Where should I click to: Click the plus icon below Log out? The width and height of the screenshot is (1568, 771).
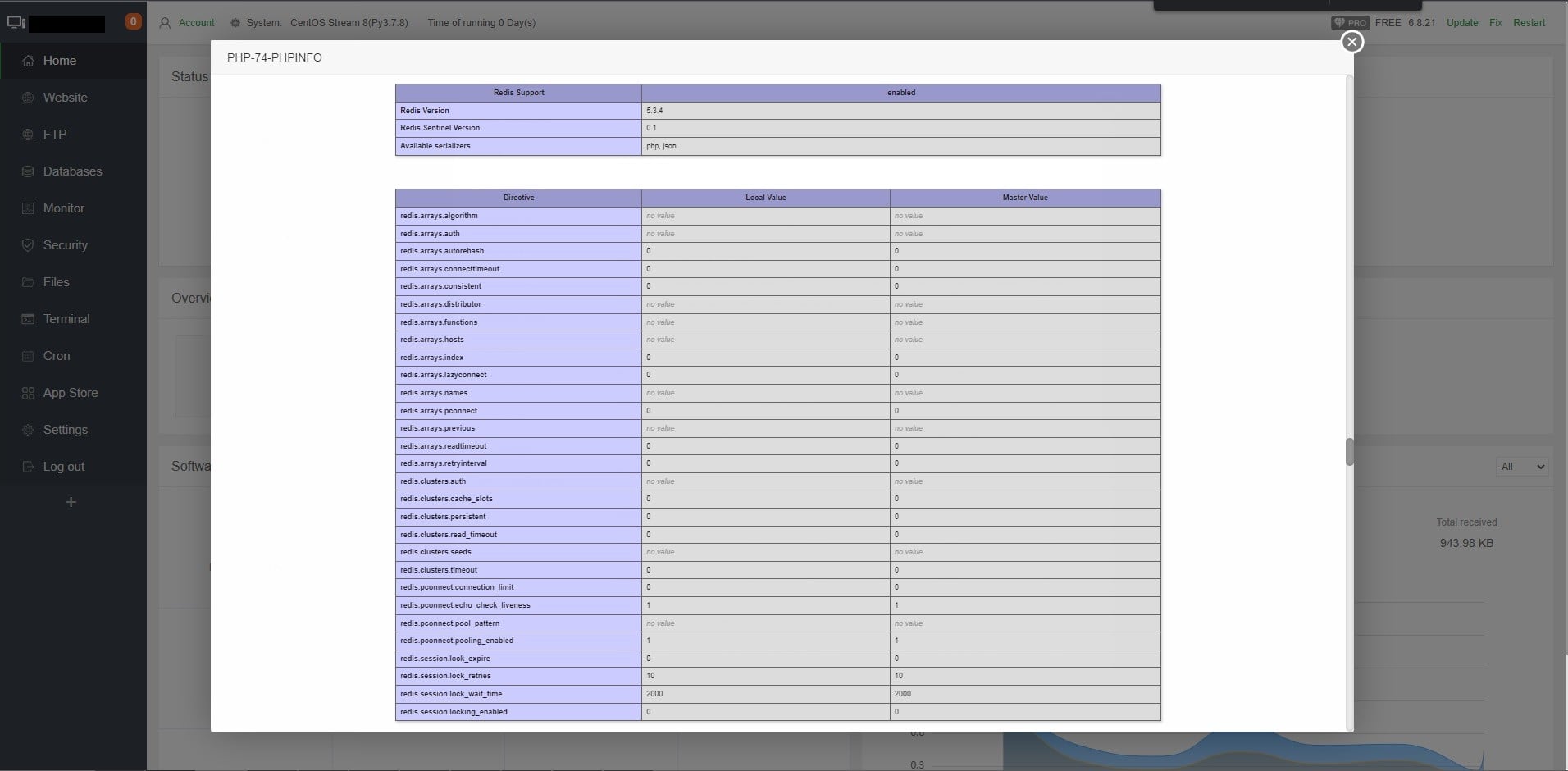point(71,502)
